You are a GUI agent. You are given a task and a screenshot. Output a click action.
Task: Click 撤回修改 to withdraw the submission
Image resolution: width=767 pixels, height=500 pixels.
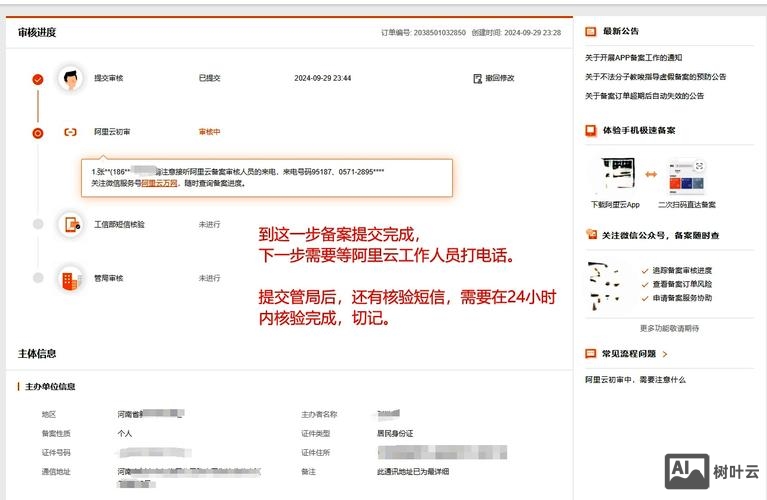pyautogui.click(x=499, y=78)
